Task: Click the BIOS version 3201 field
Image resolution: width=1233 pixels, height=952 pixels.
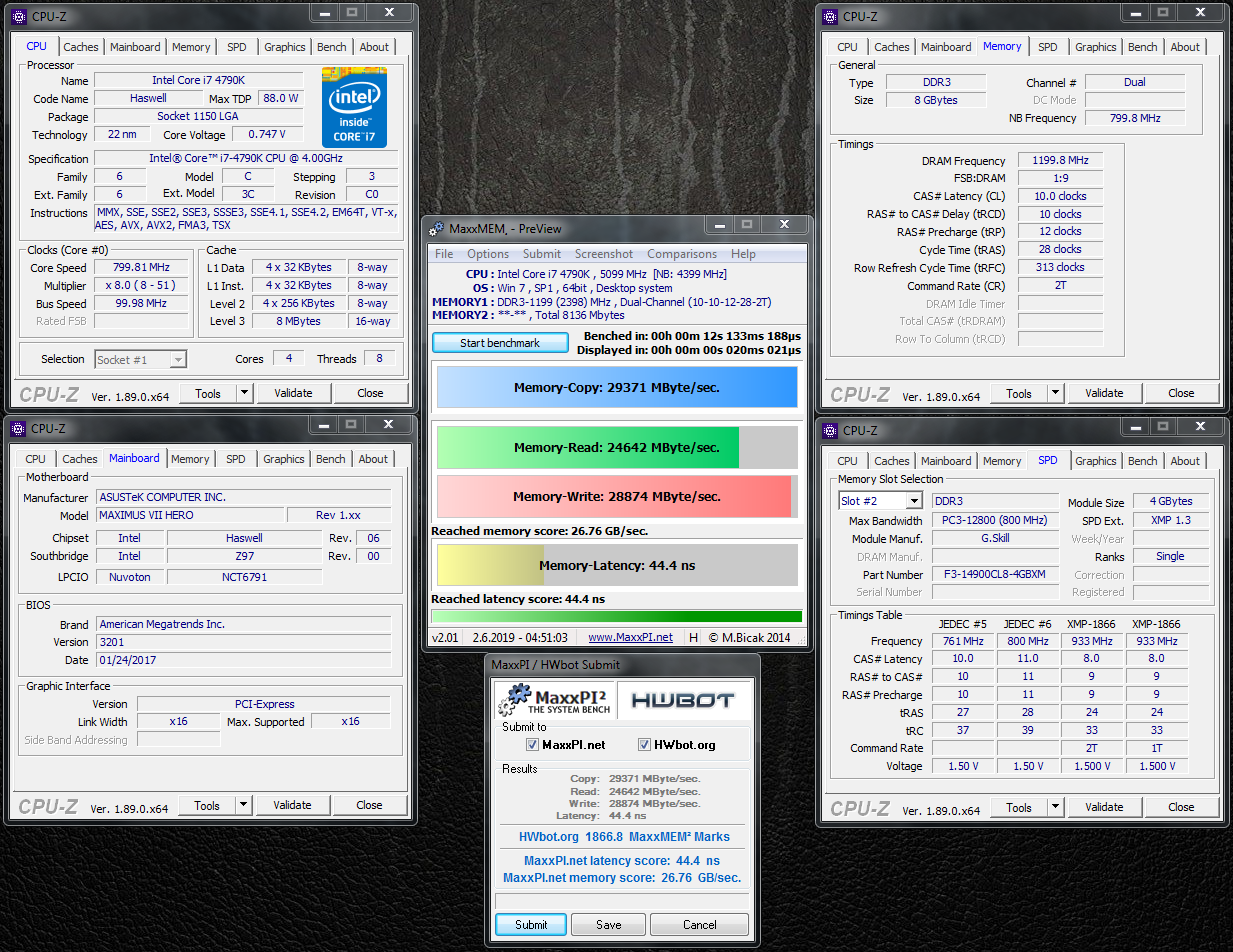Action: pos(243,642)
